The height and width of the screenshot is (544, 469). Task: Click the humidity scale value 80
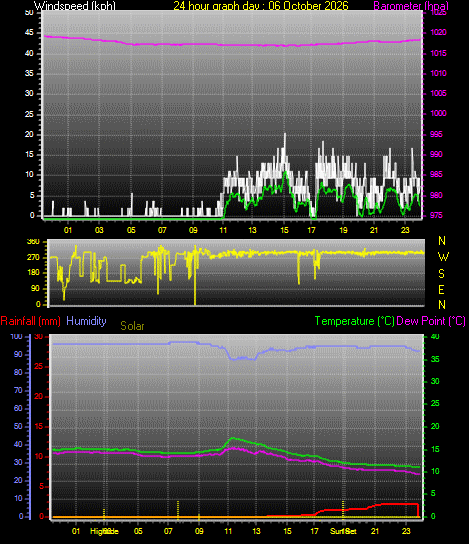[18, 373]
